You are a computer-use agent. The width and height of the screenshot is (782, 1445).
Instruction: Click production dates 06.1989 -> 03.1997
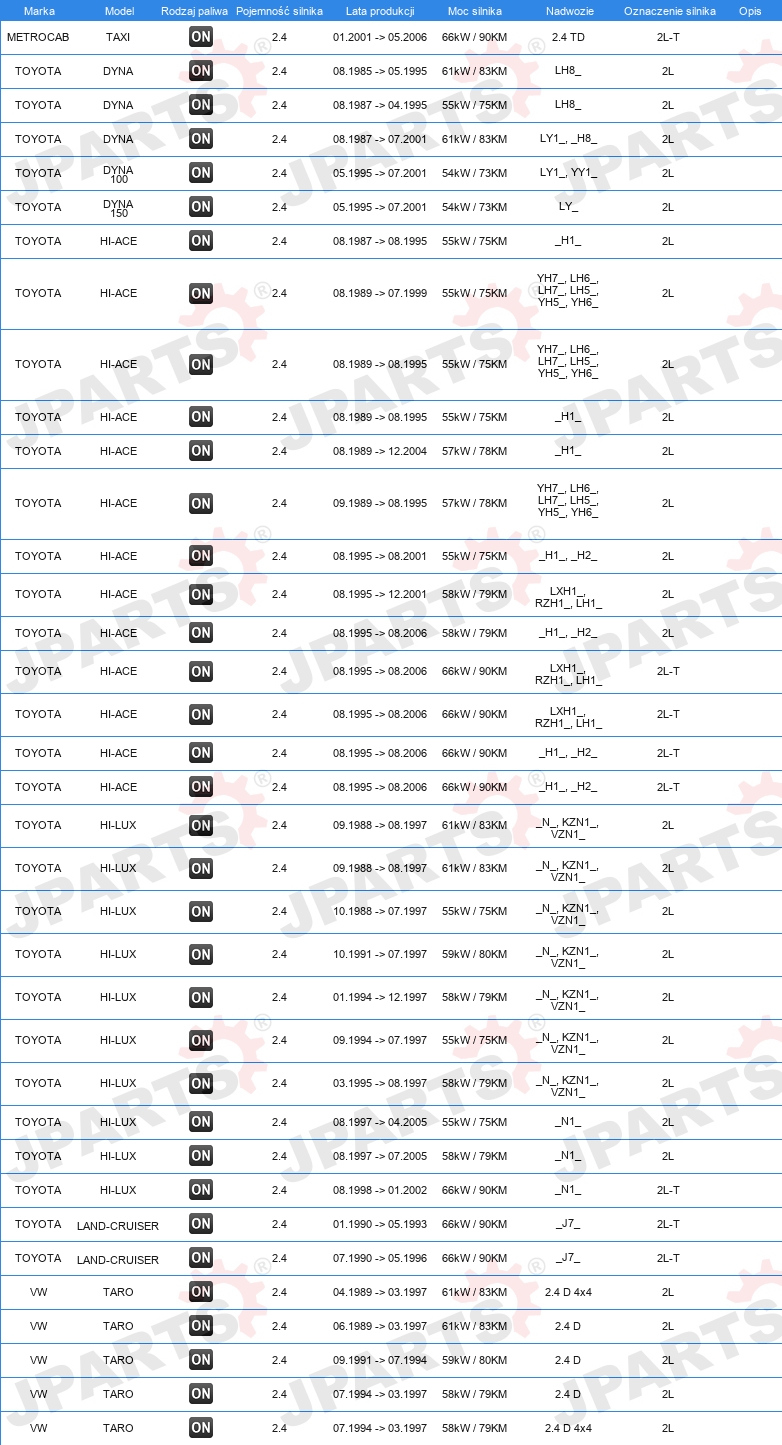(380, 1326)
